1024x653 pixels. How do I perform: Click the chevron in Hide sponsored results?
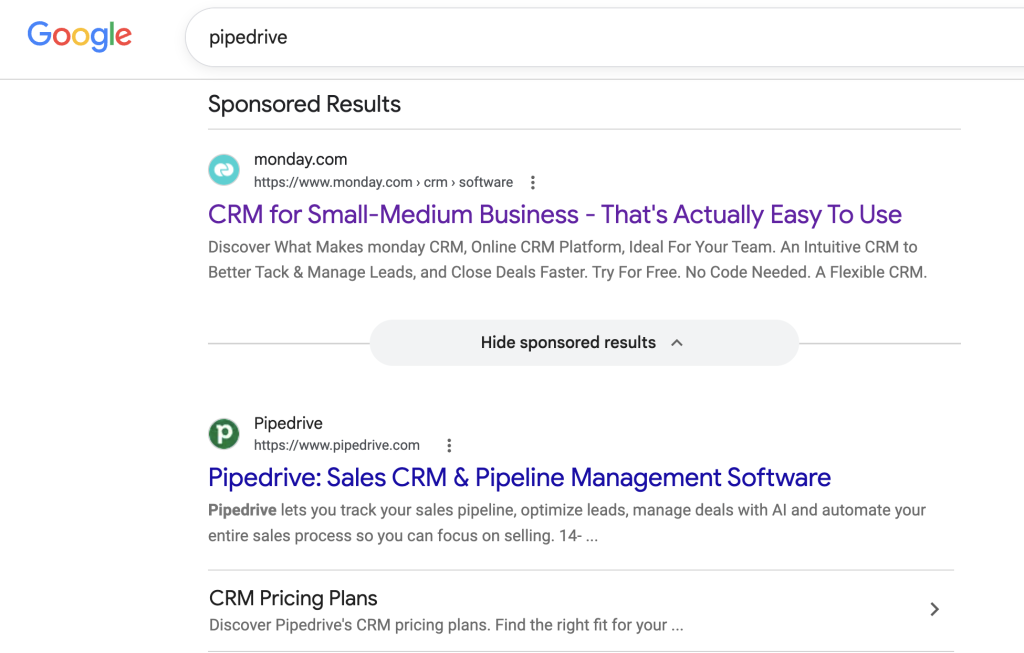click(677, 343)
